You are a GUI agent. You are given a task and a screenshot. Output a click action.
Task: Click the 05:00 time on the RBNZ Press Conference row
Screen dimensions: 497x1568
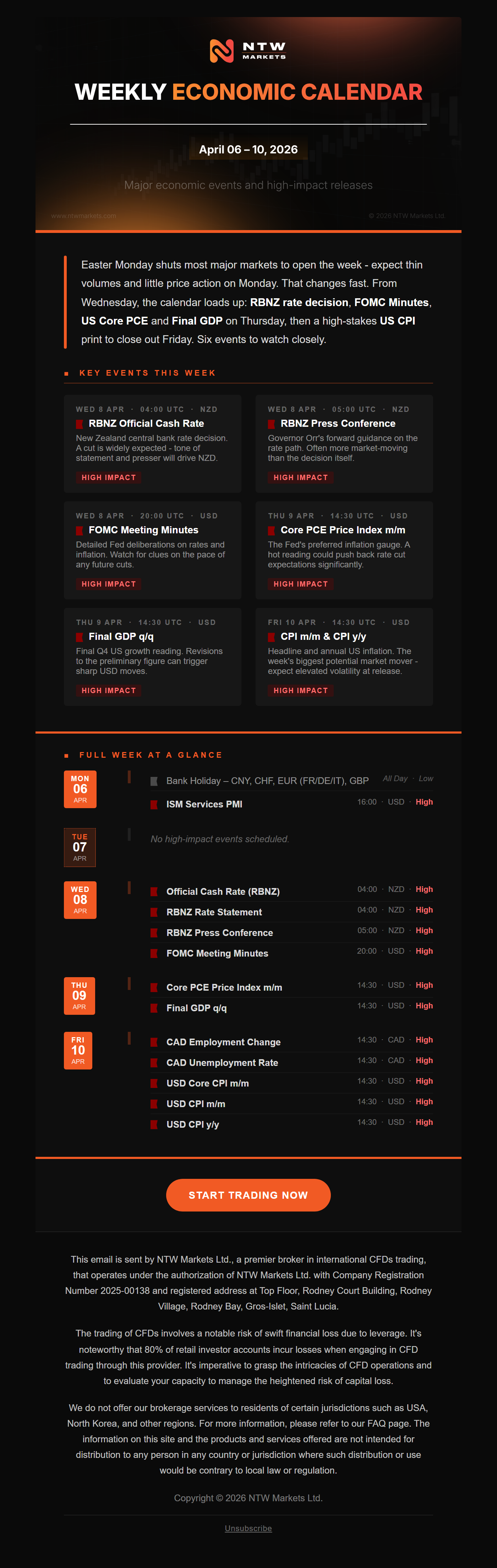[367, 931]
